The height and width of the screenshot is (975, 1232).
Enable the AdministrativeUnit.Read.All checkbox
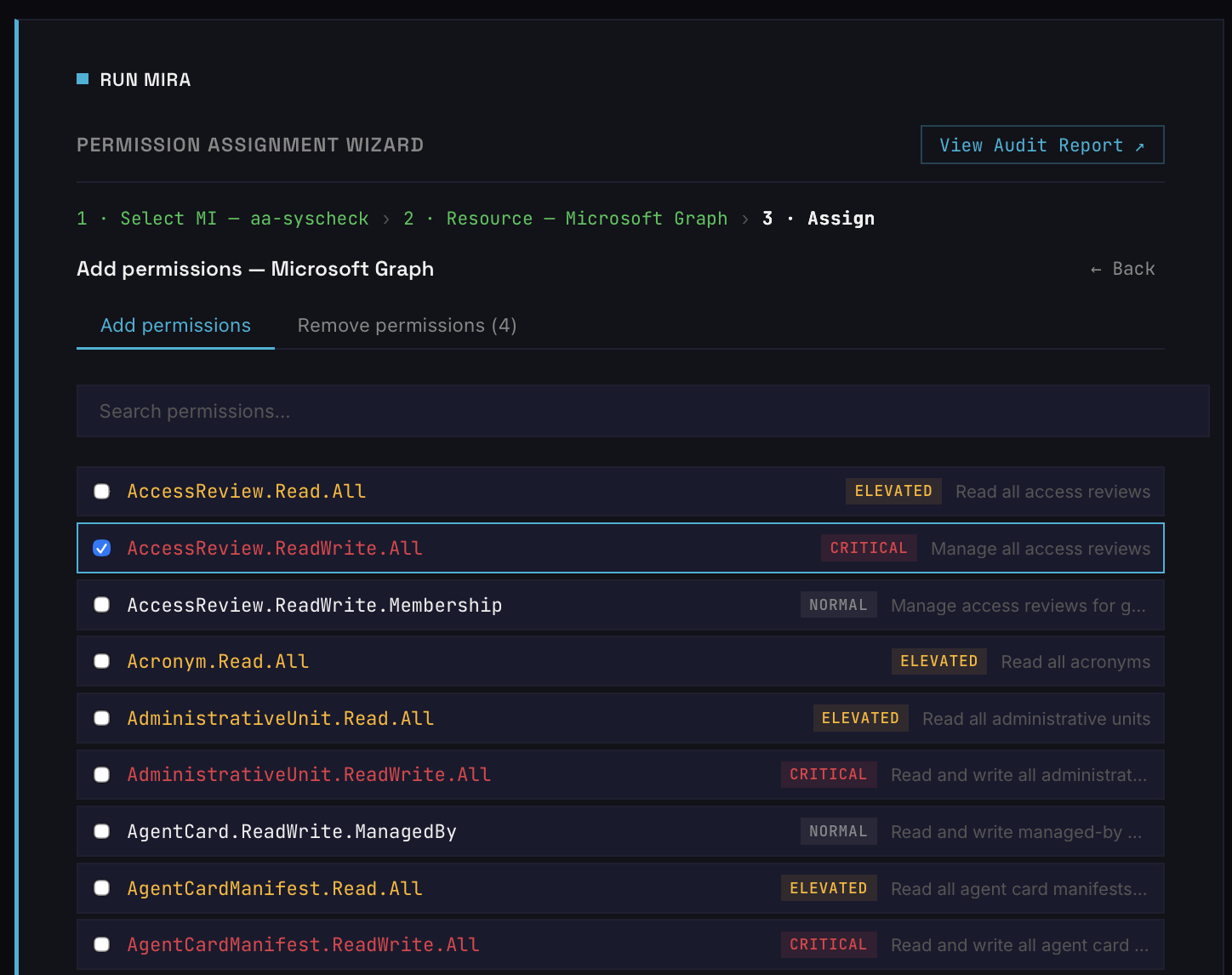(x=101, y=718)
